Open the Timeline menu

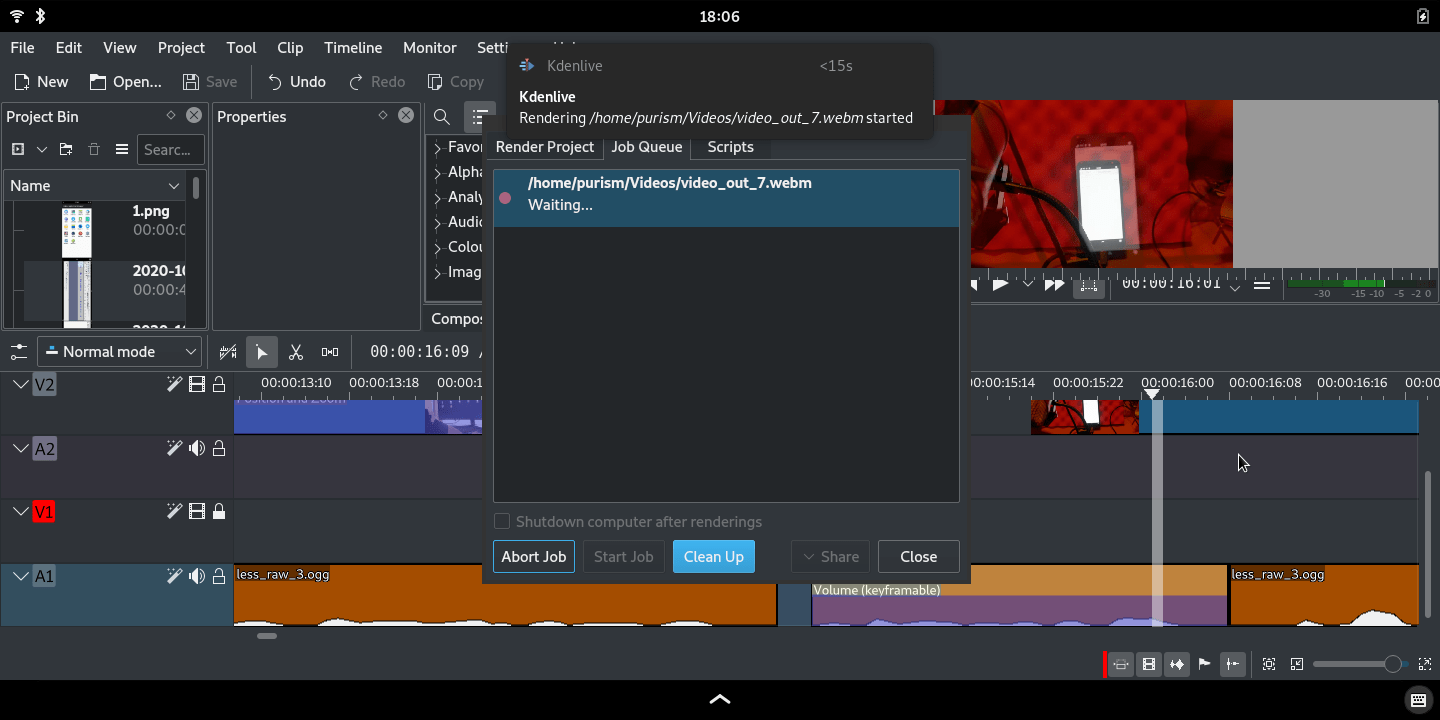(x=353, y=48)
